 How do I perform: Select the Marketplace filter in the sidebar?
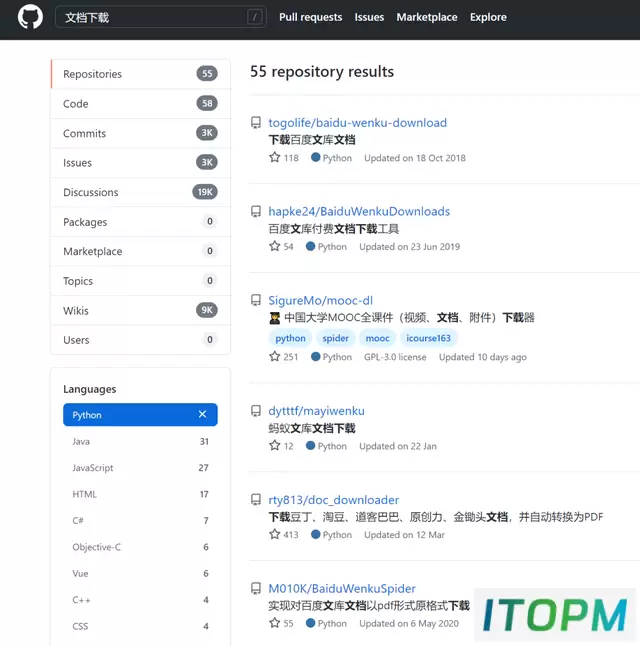tap(141, 251)
